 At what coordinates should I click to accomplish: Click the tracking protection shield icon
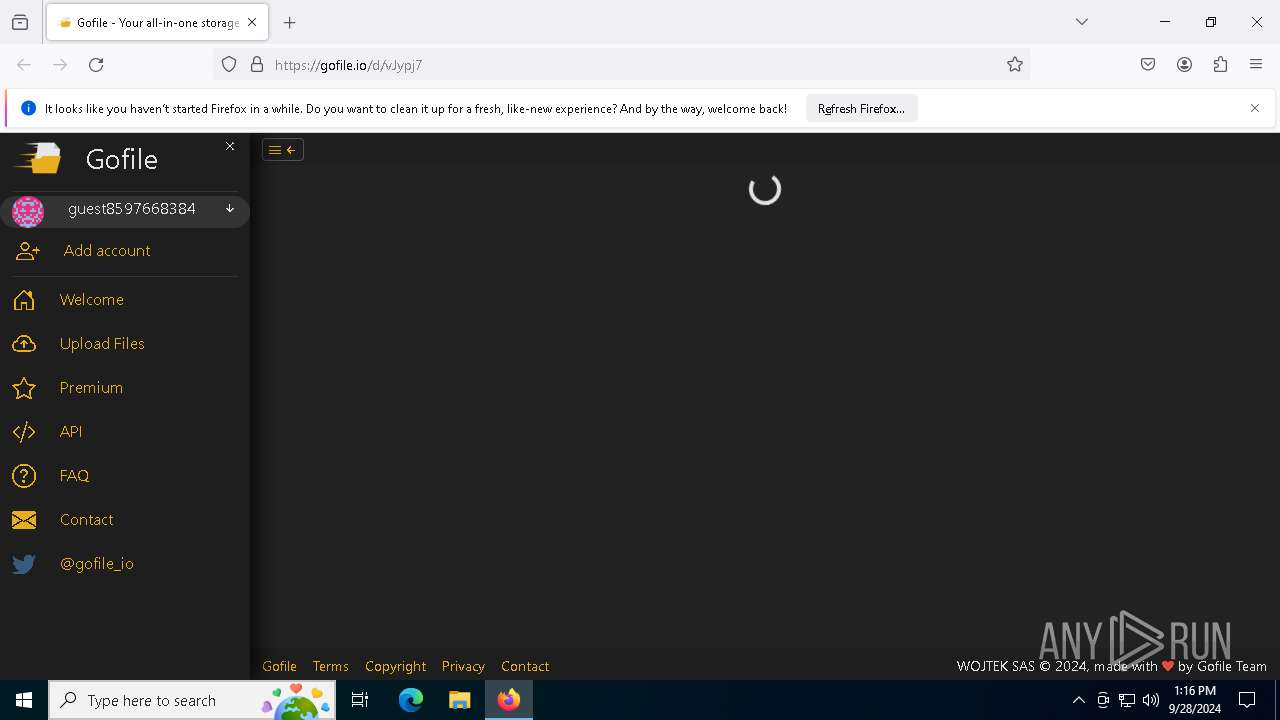[229, 65]
